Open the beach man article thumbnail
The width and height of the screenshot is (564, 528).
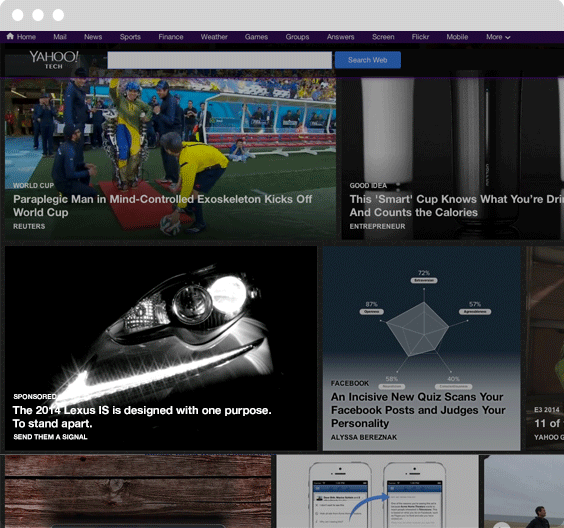tap(524, 491)
